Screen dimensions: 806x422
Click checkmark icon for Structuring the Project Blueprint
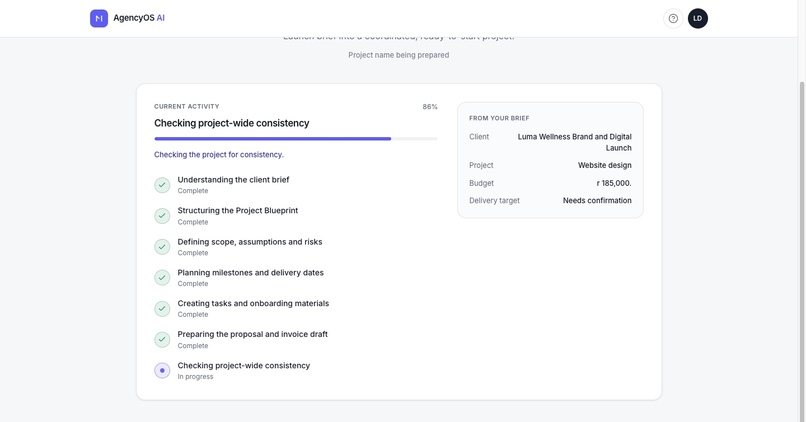click(162, 216)
